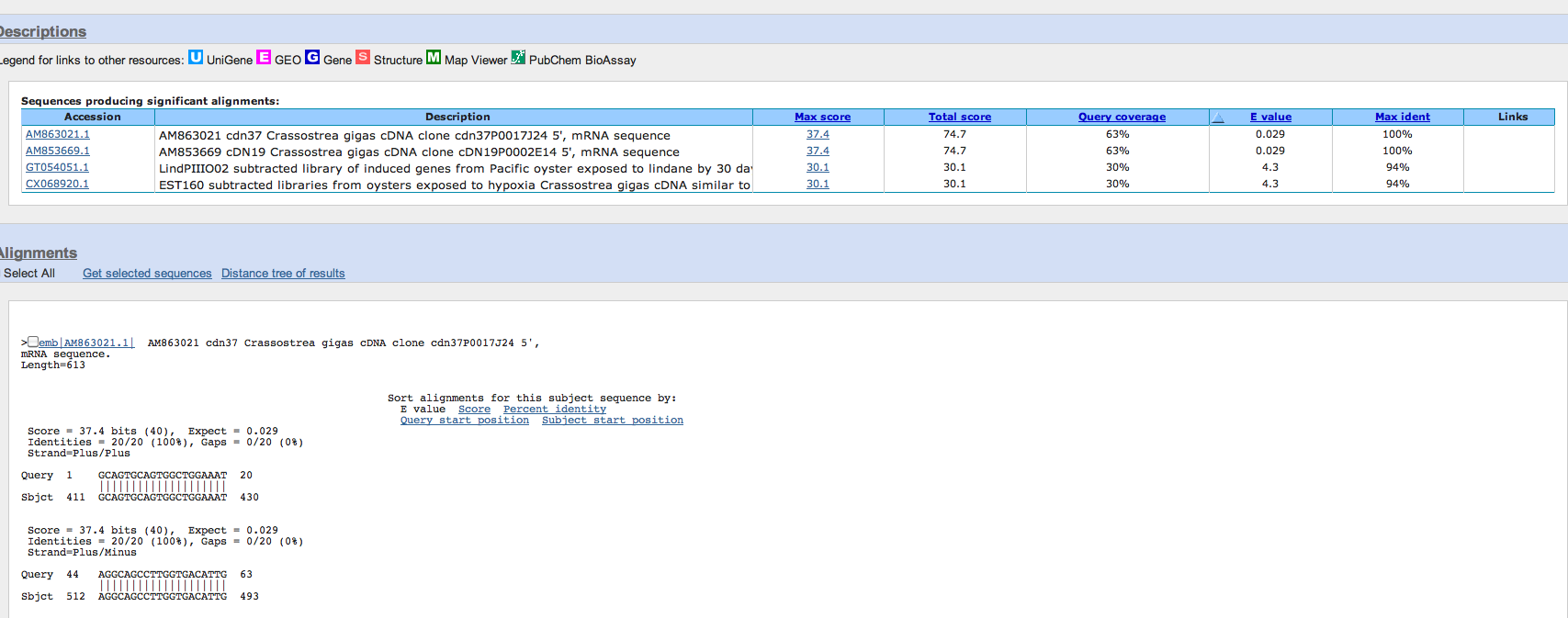Click the PubChem BioAssay icon
Screen dimensions: 1568x618
(518, 58)
